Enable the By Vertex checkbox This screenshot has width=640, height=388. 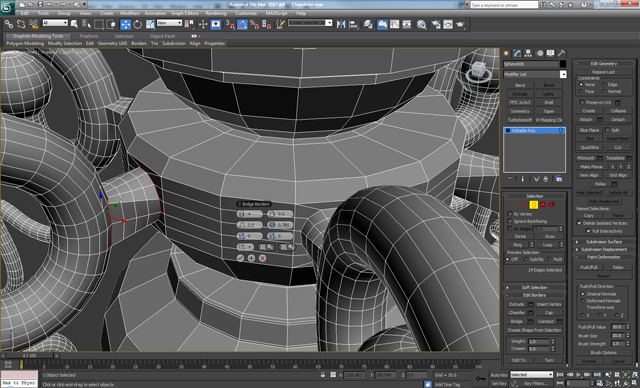click(510, 214)
